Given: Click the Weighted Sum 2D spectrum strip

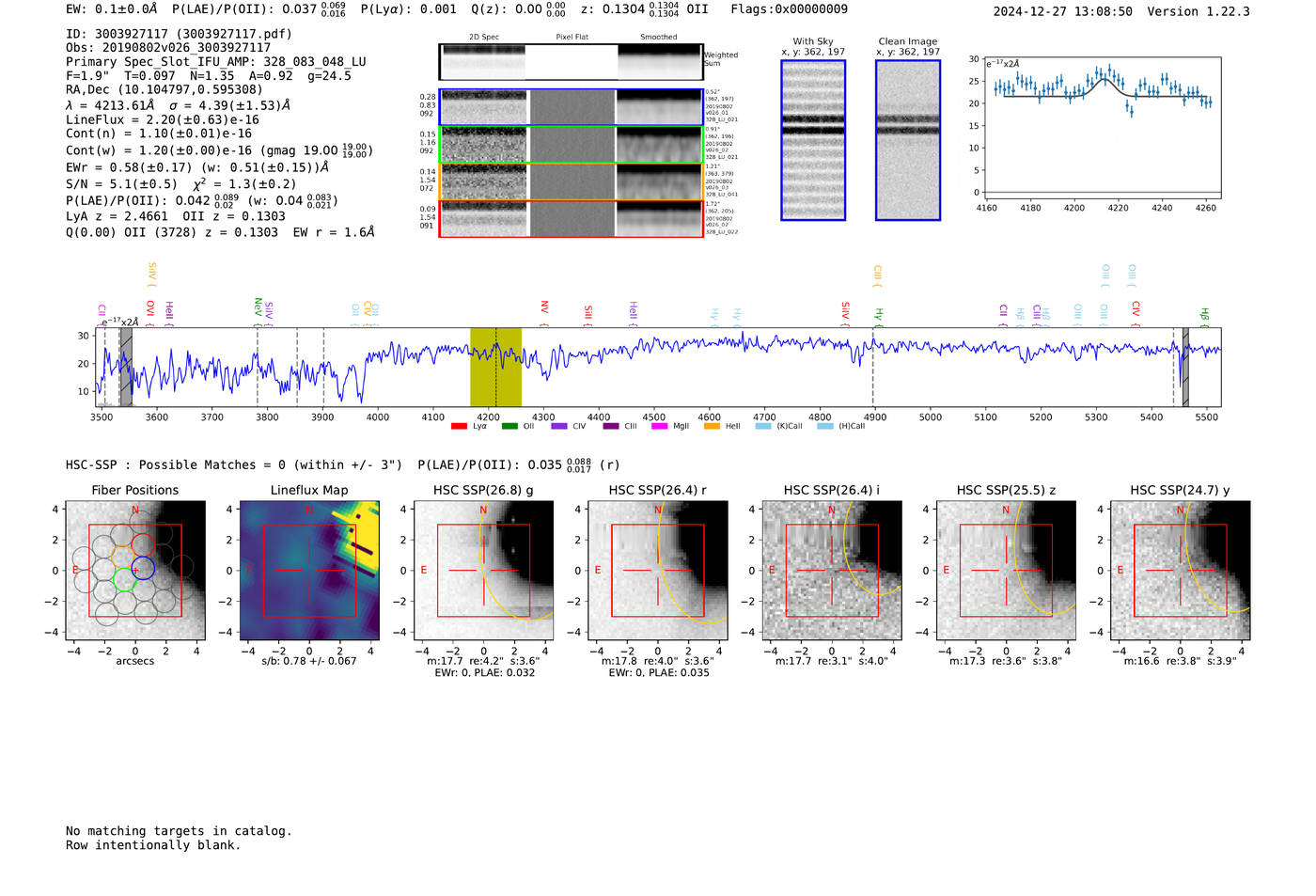Looking at the screenshot, I should tap(572, 62).
